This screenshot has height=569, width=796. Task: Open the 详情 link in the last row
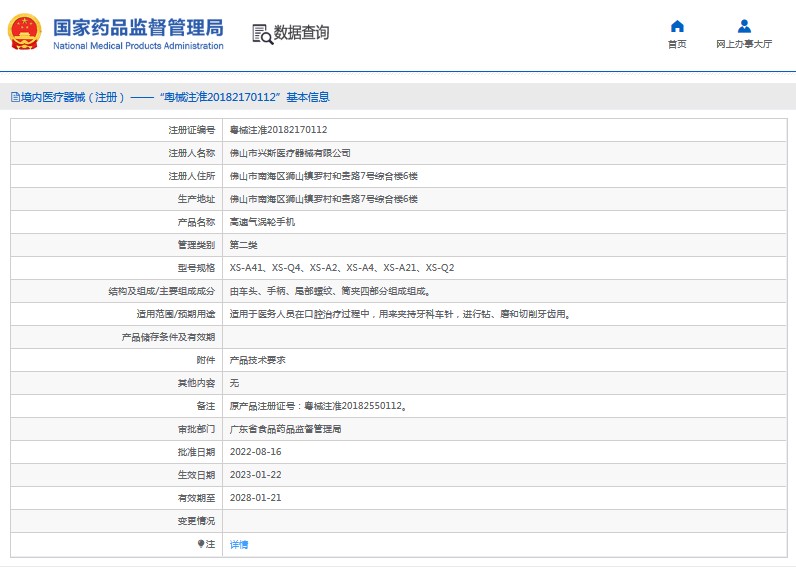(x=239, y=544)
